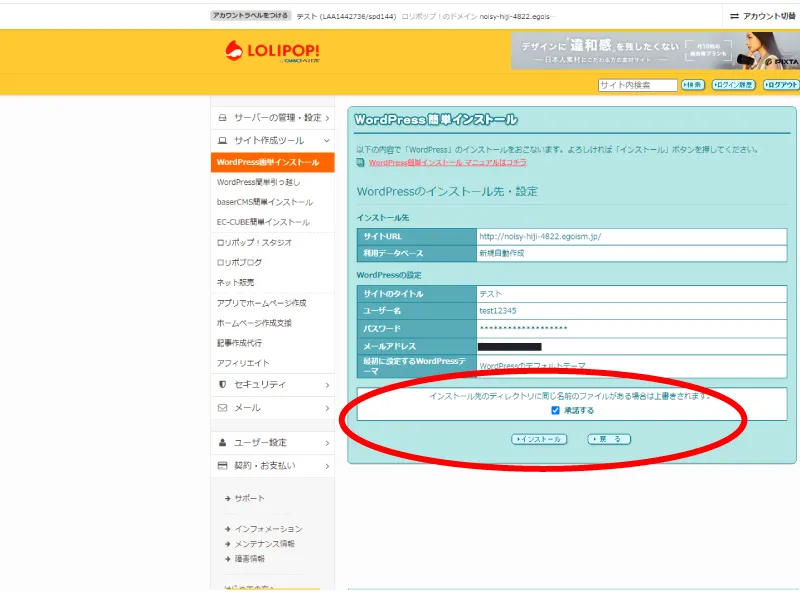The image size is (800, 600).
Task: Click the server icon beside サーバーの管理・設定
Action: pyautogui.click(x=222, y=118)
